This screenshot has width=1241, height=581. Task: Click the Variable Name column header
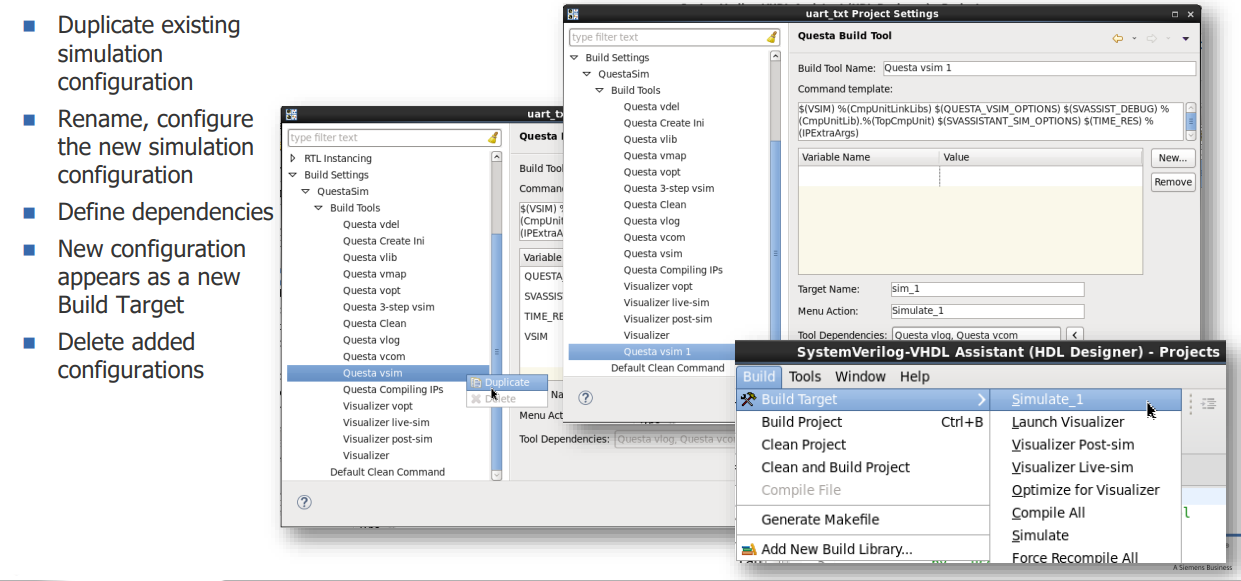pyautogui.click(x=869, y=157)
